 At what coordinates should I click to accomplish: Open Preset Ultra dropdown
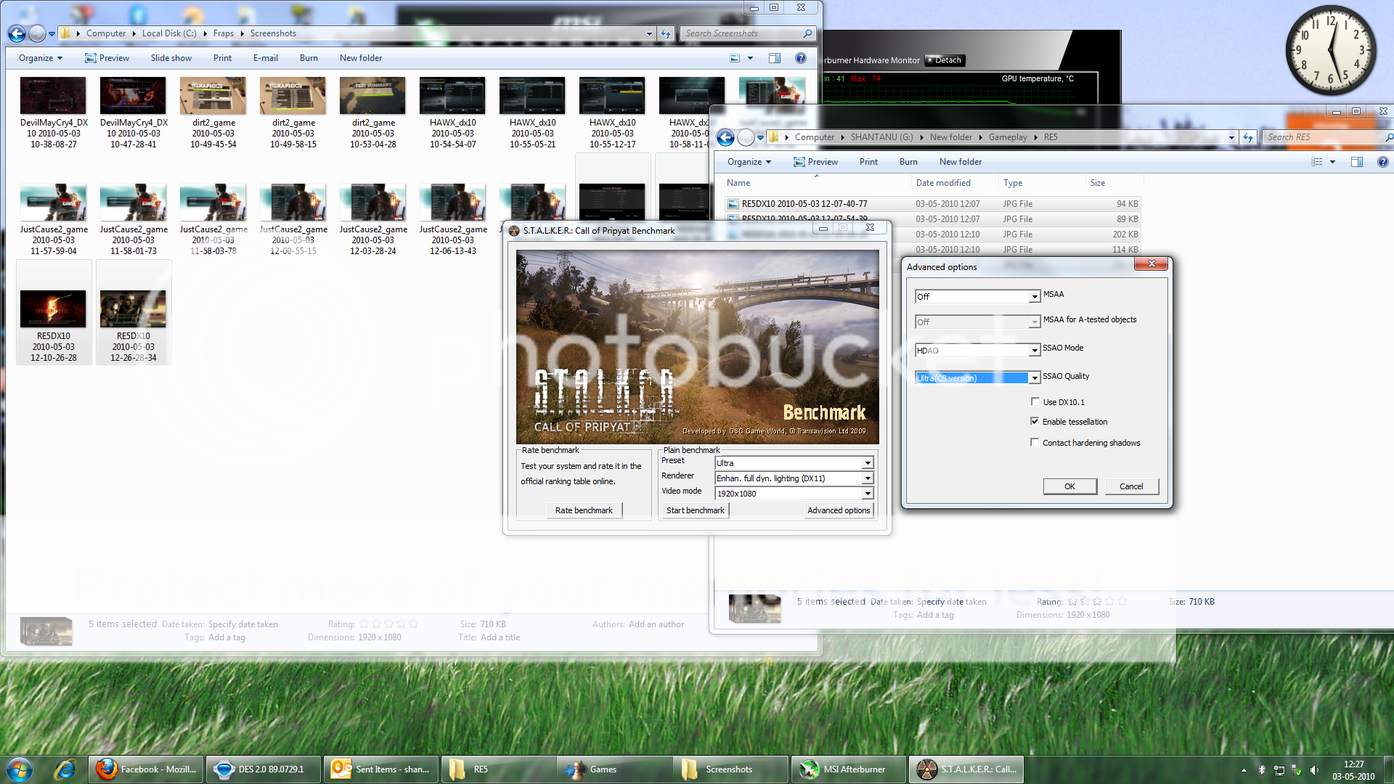867,463
